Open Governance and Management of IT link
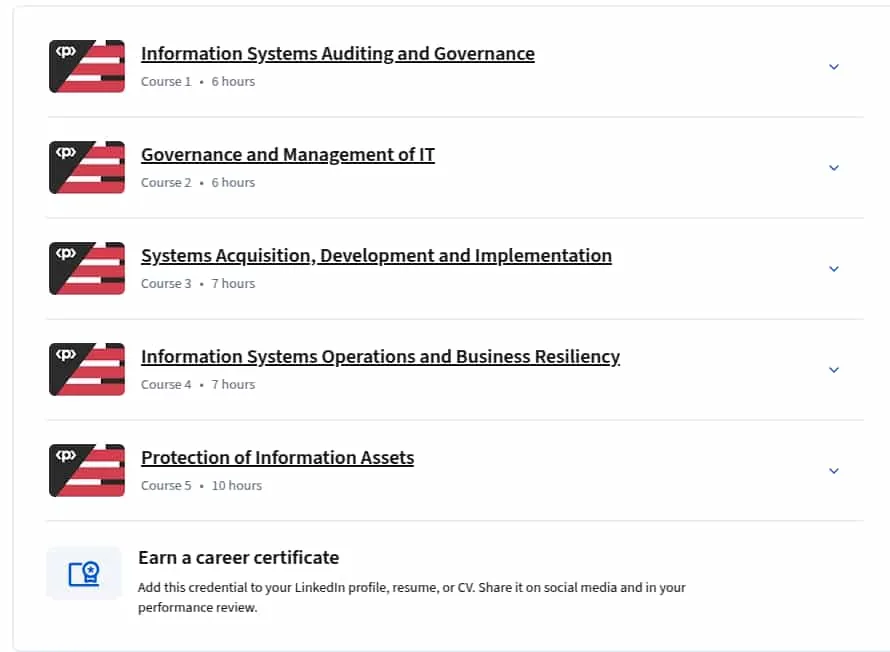 pos(288,154)
